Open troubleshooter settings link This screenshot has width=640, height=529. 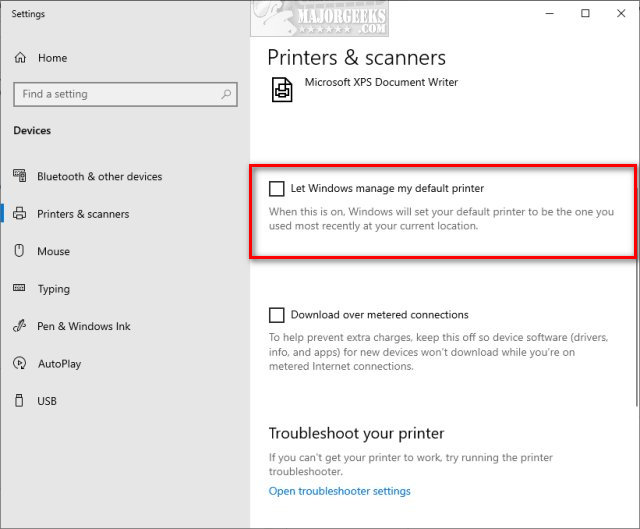point(339,491)
